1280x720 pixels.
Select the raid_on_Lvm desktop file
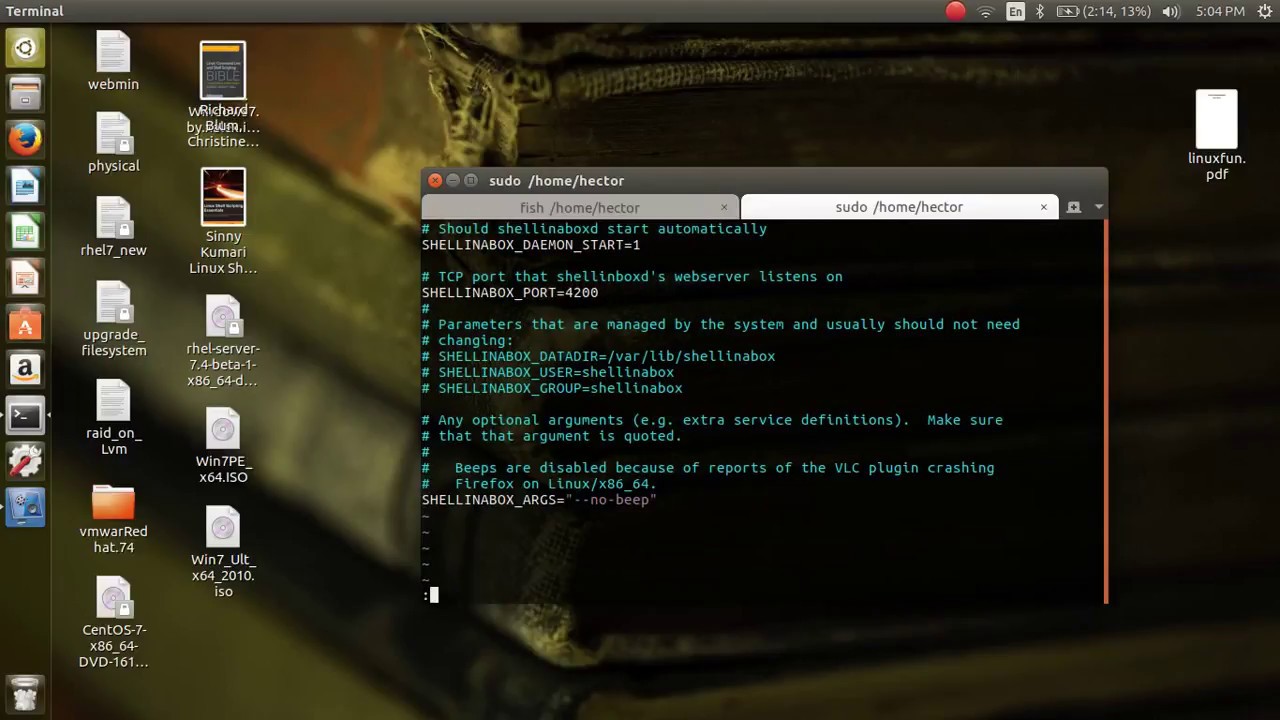(x=113, y=418)
